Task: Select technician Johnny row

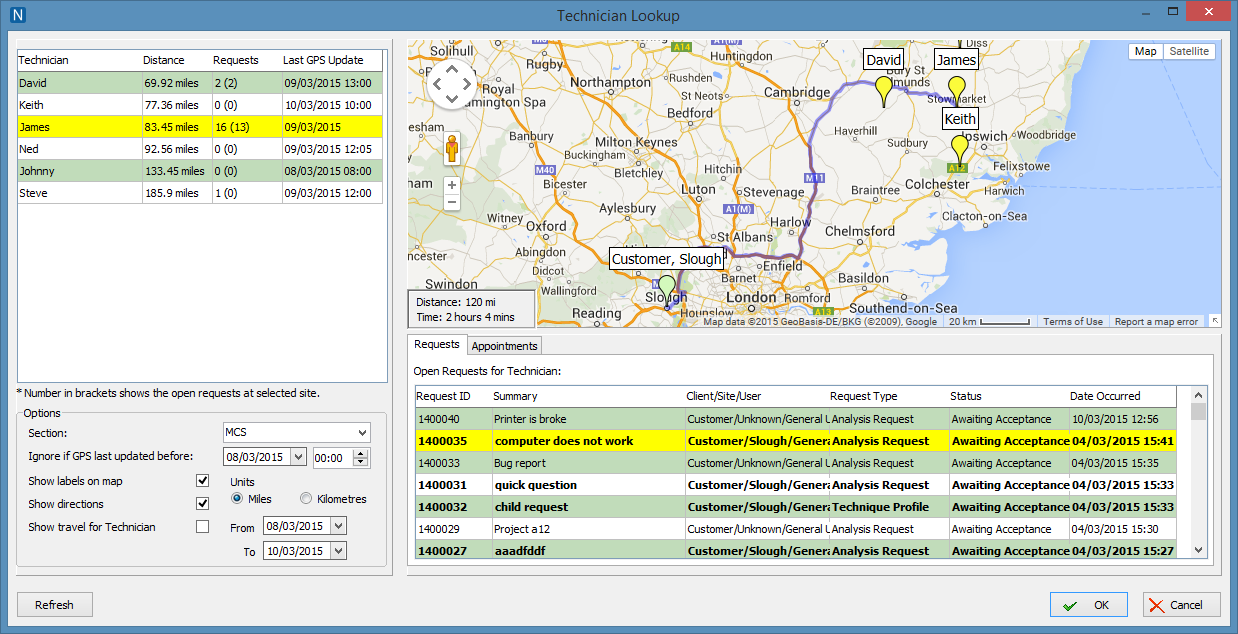Action: [200, 171]
